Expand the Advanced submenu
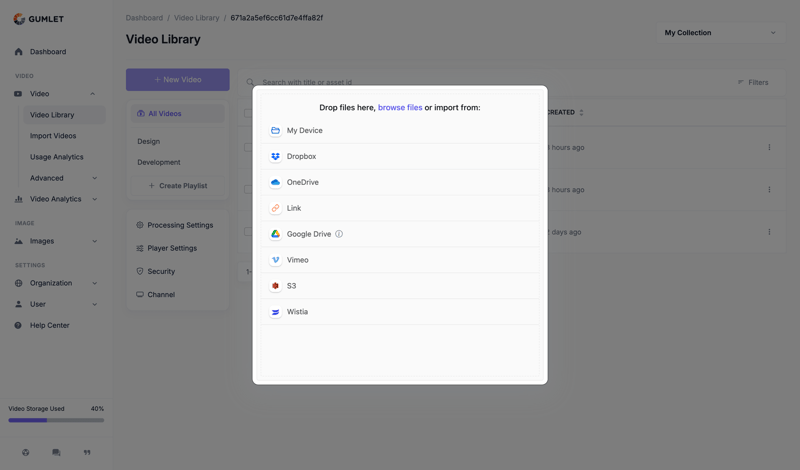 point(94,178)
